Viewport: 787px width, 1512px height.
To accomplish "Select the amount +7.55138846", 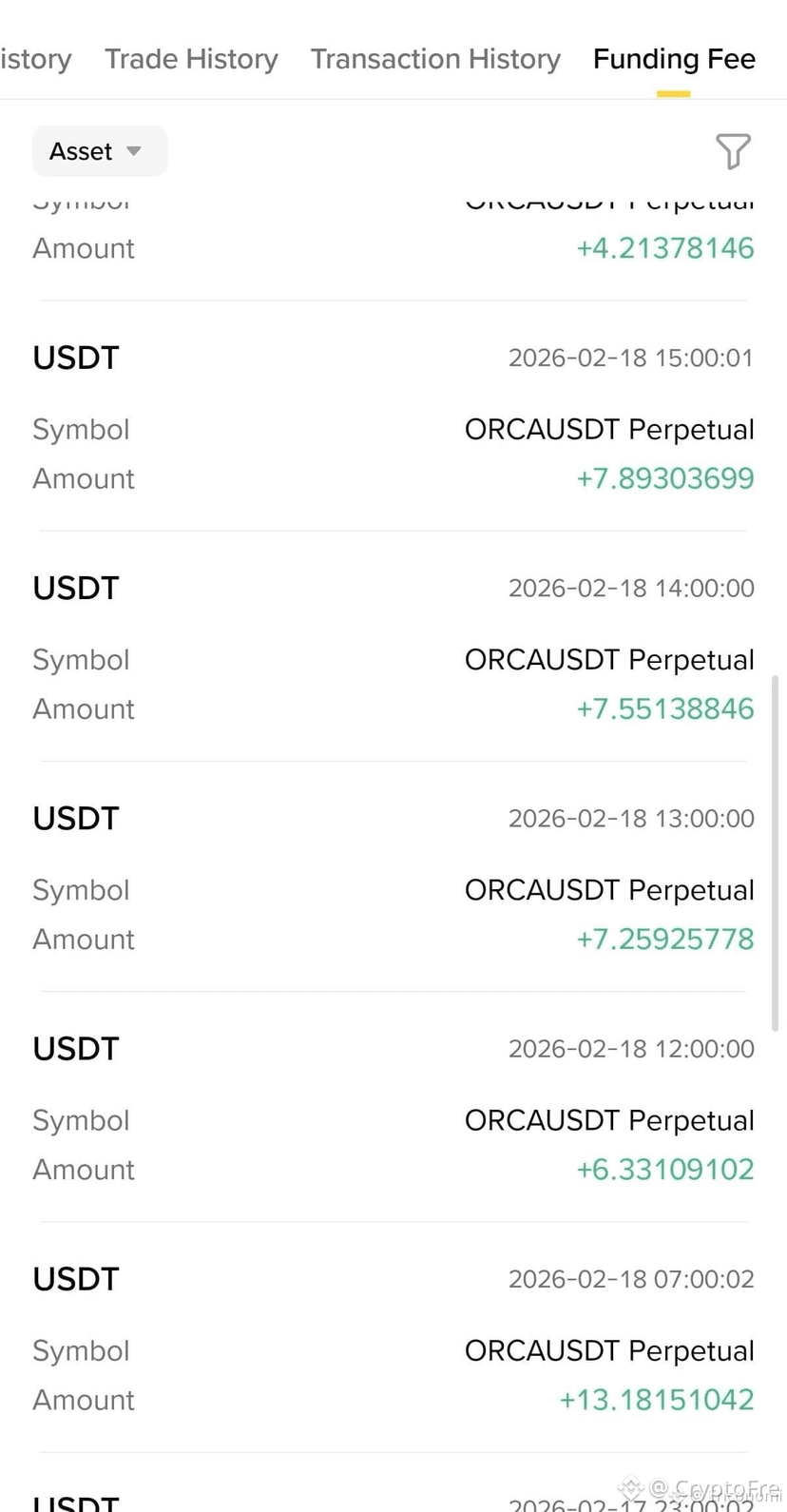I will (665, 708).
